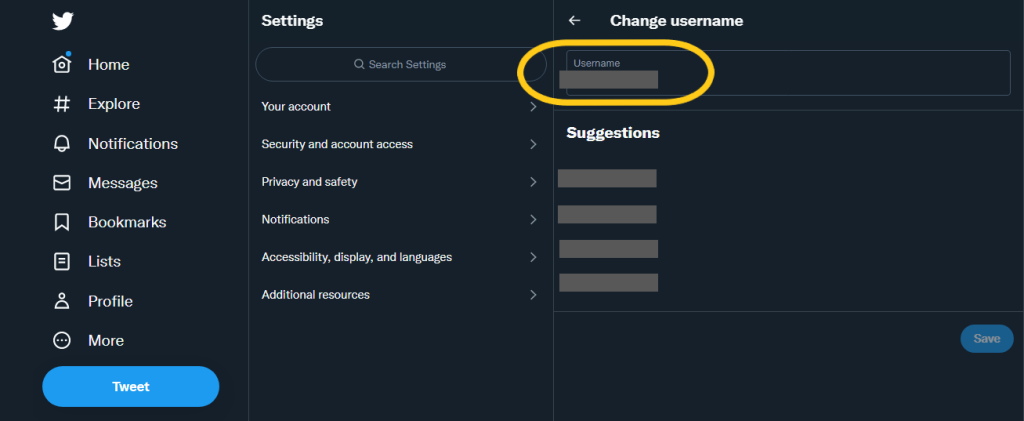Viewport: 1024px width, 421px height.
Task: Expand Security and account access chevron
Action: pos(533,144)
